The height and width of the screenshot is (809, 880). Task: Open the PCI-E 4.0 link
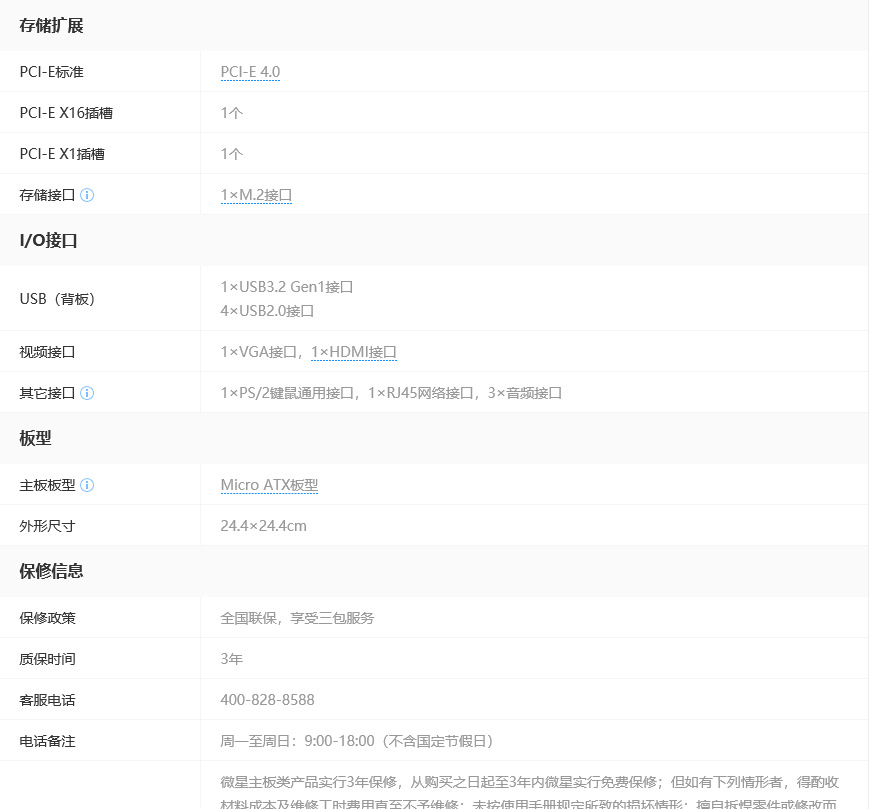(x=250, y=72)
